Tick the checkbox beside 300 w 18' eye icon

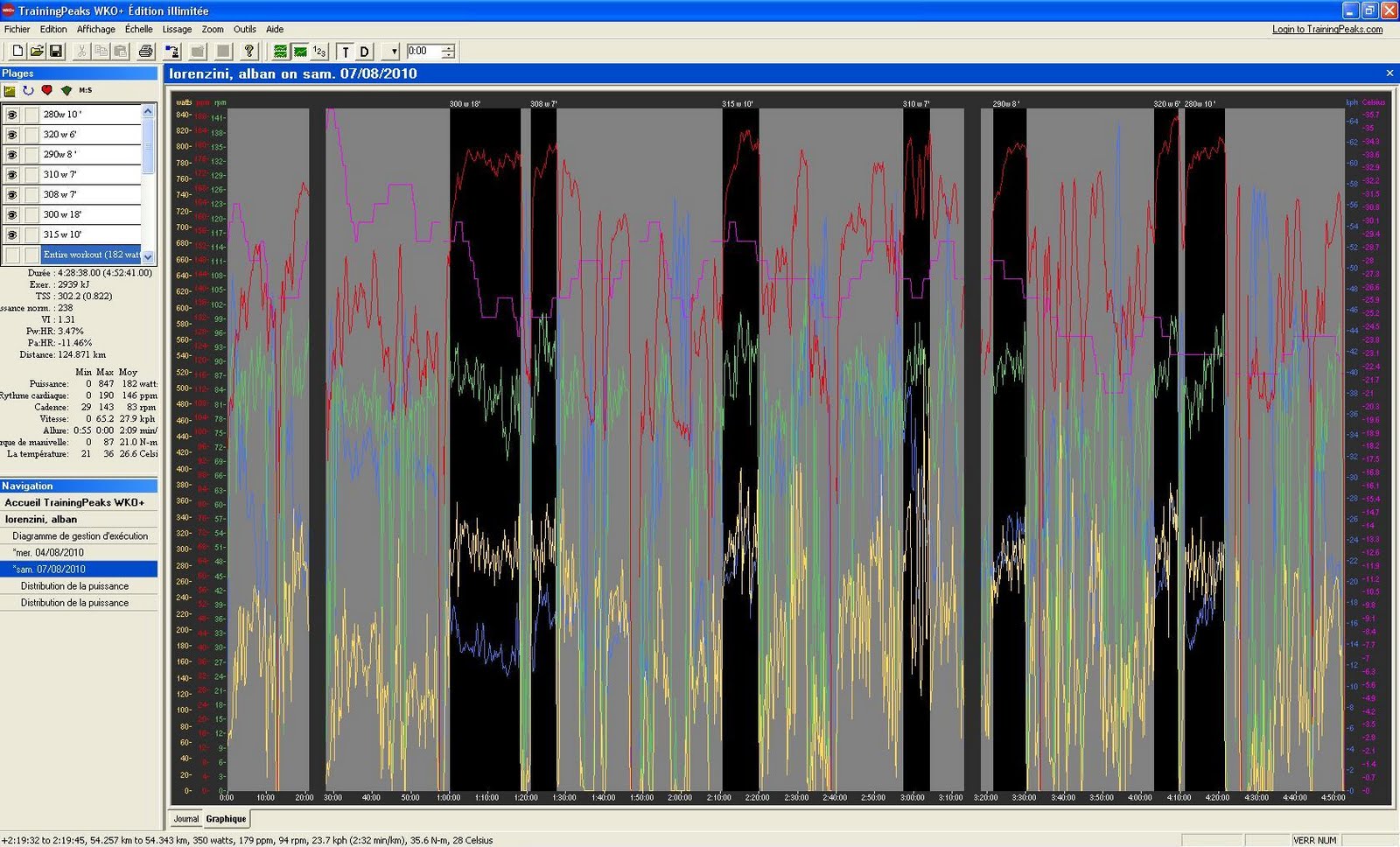coord(31,215)
